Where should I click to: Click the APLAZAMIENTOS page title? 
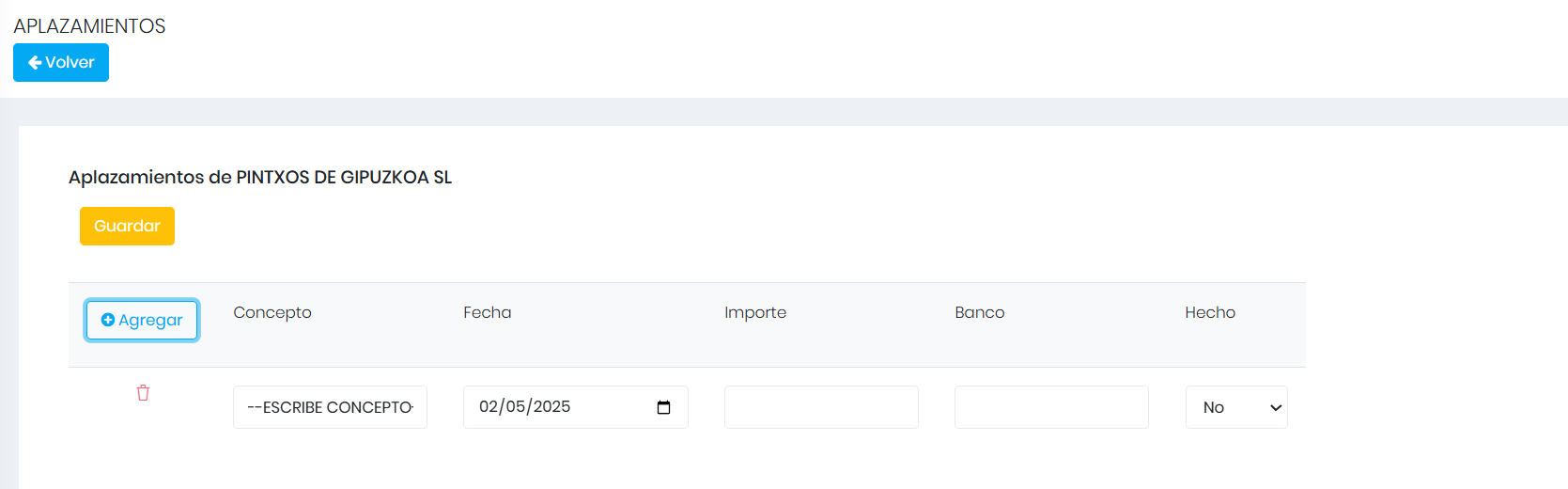click(89, 26)
